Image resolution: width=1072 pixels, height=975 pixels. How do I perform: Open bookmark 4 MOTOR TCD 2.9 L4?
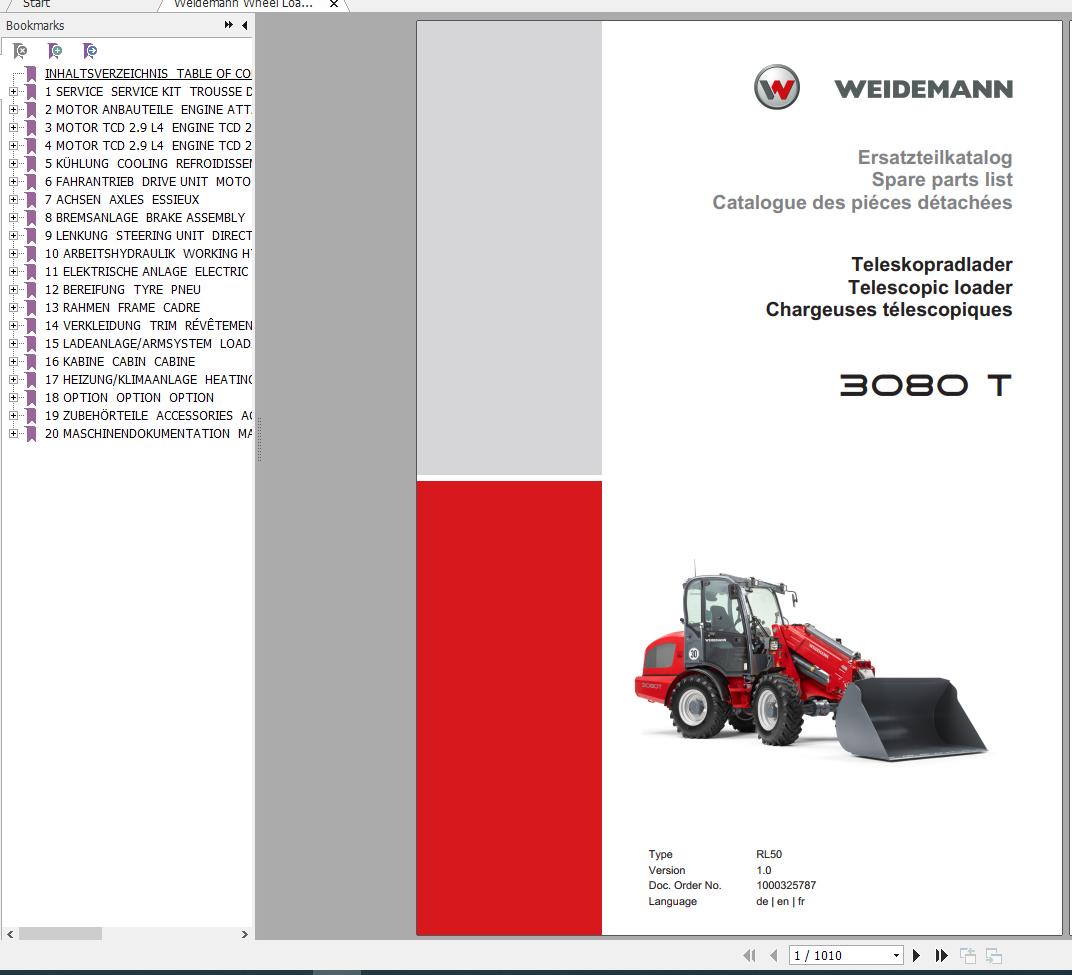click(148, 146)
